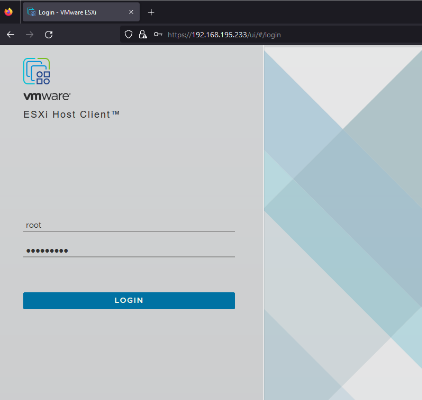Click the LOGIN button
This screenshot has width=422, height=400.
[129, 300]
